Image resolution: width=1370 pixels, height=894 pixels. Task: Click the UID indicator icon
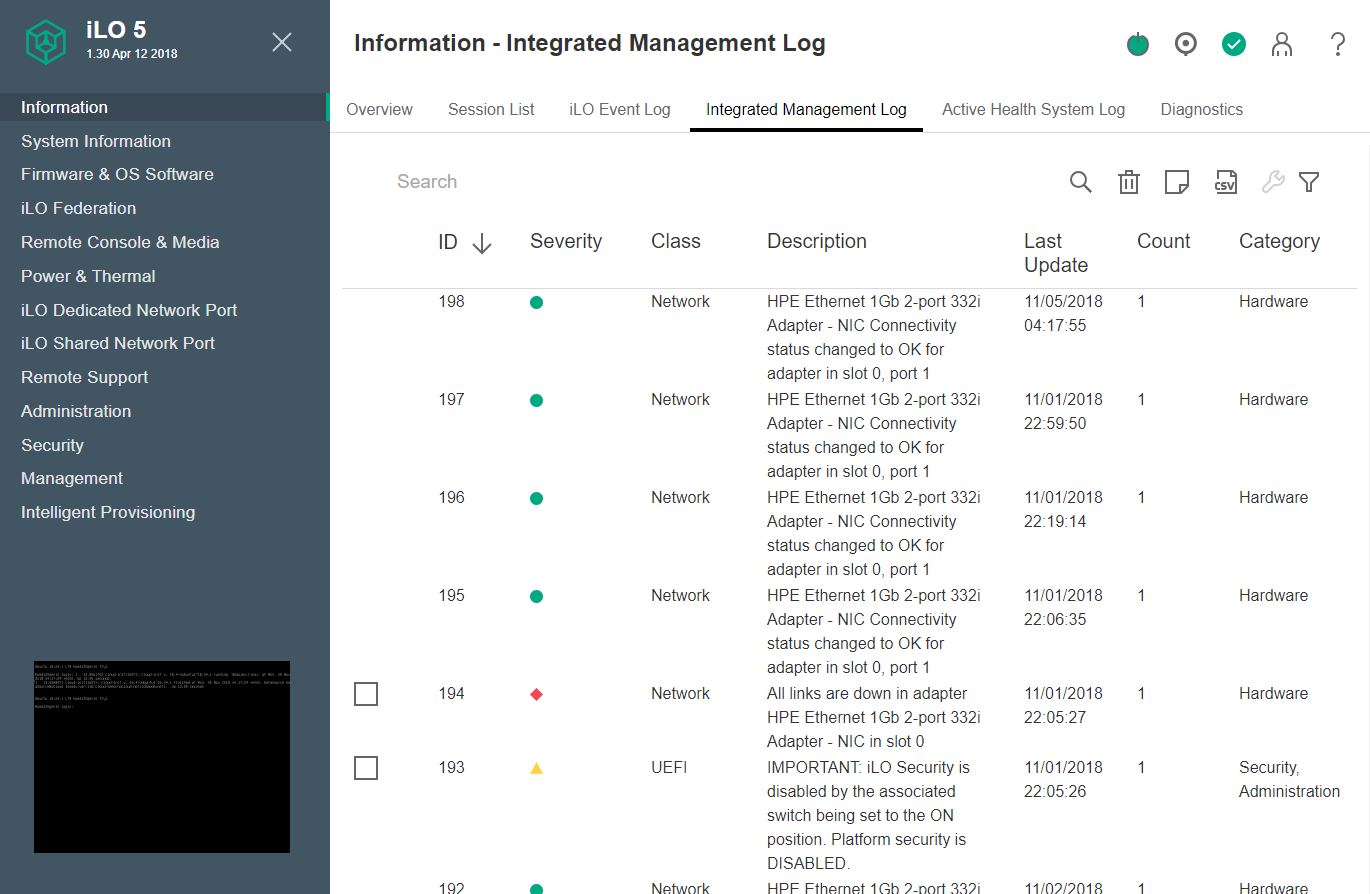tap(1185, 44)
